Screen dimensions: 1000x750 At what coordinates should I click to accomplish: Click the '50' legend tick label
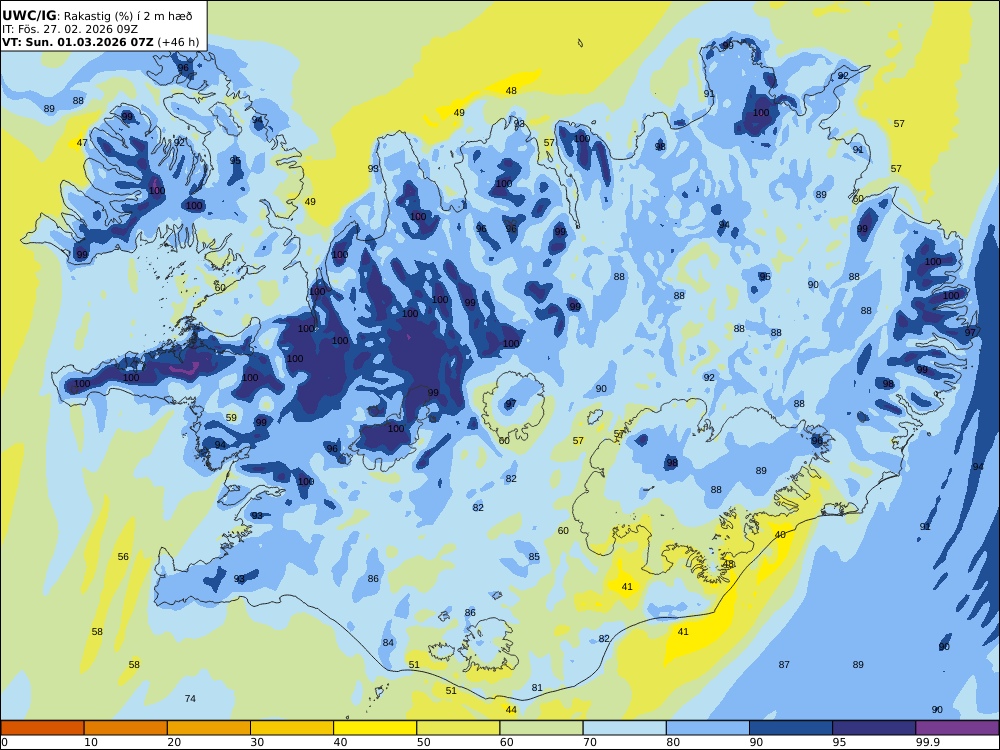[423, 742]
